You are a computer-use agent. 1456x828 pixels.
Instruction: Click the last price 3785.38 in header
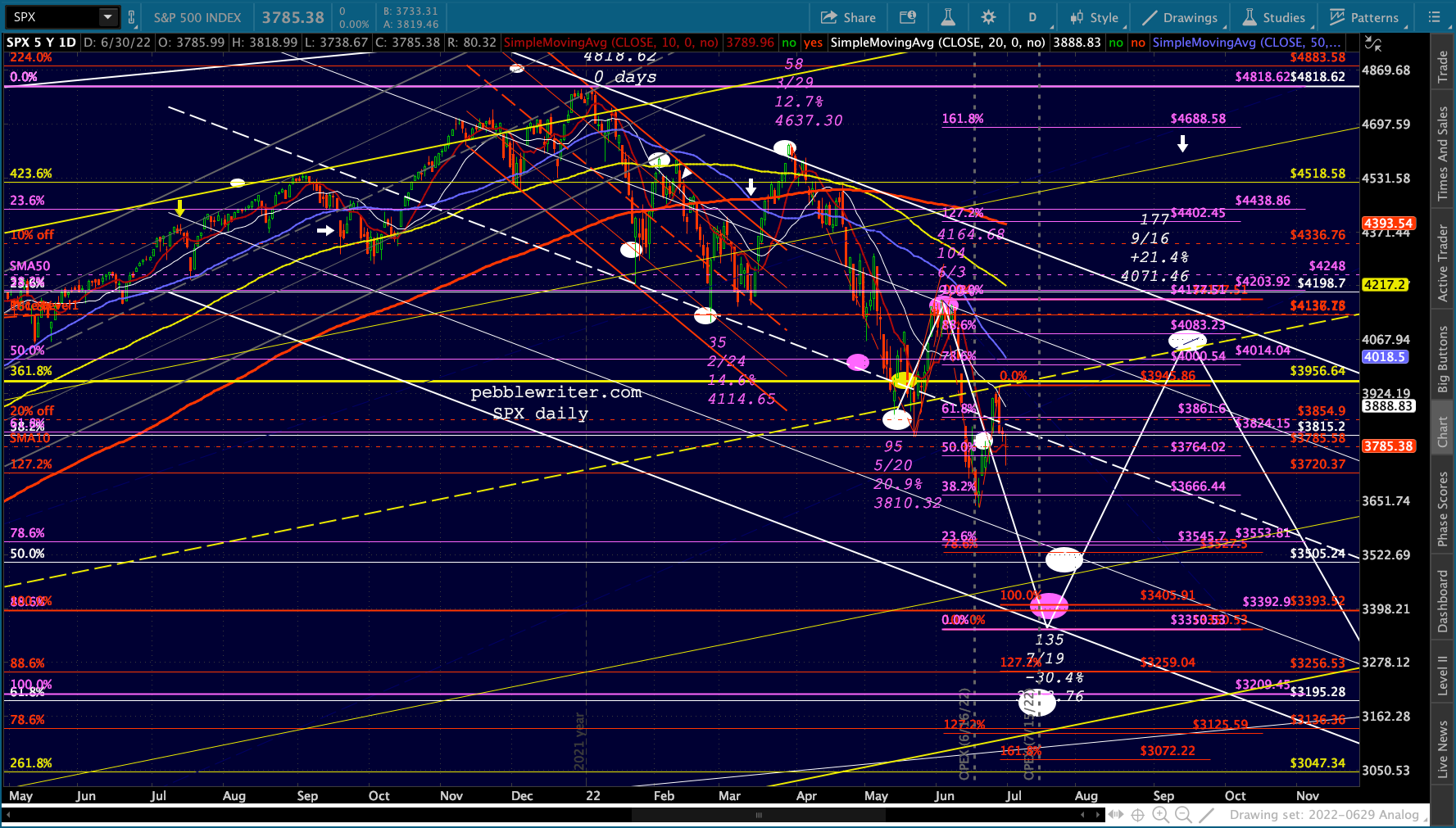[293, 17]
